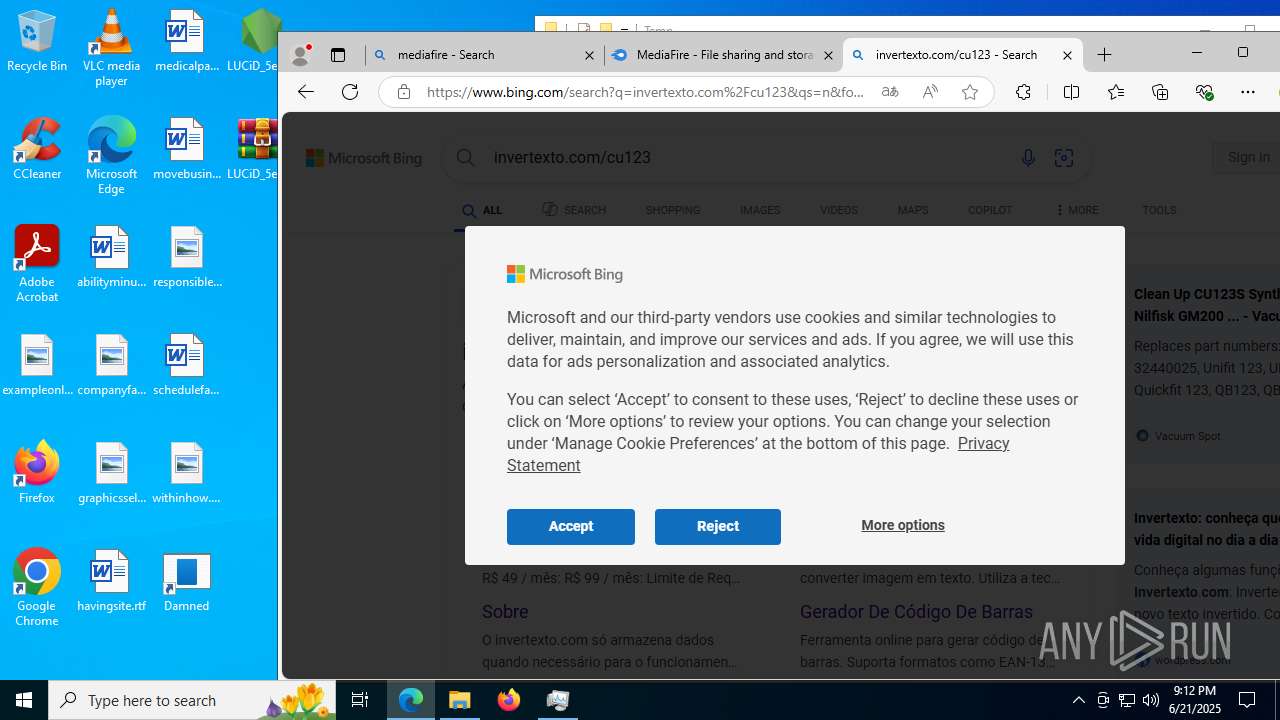Open Edge tab actions menu icon
This screenshot has width=1280, height=720.
[x=338, y=55]
